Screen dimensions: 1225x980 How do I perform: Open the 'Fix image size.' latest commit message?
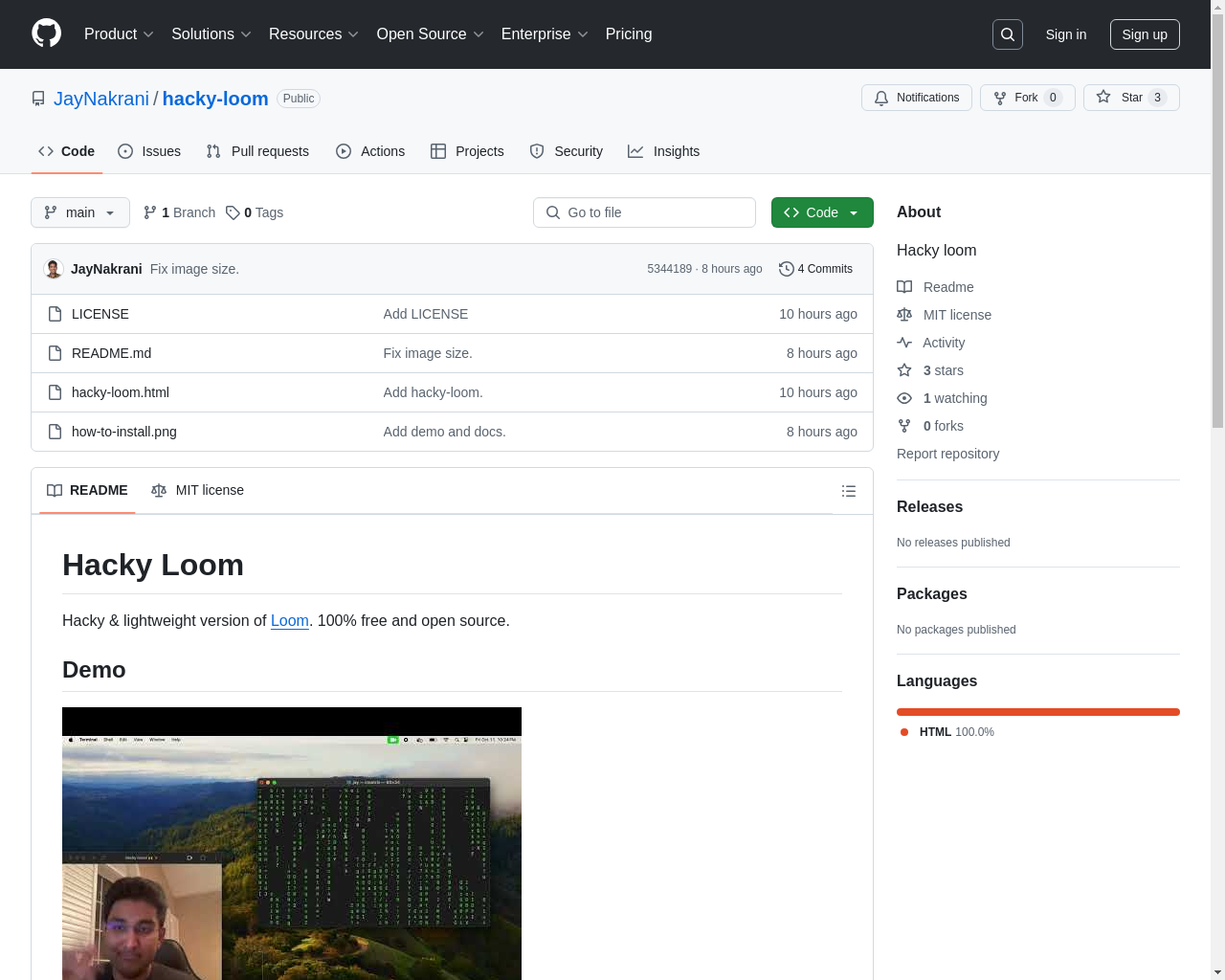(194, 269)
